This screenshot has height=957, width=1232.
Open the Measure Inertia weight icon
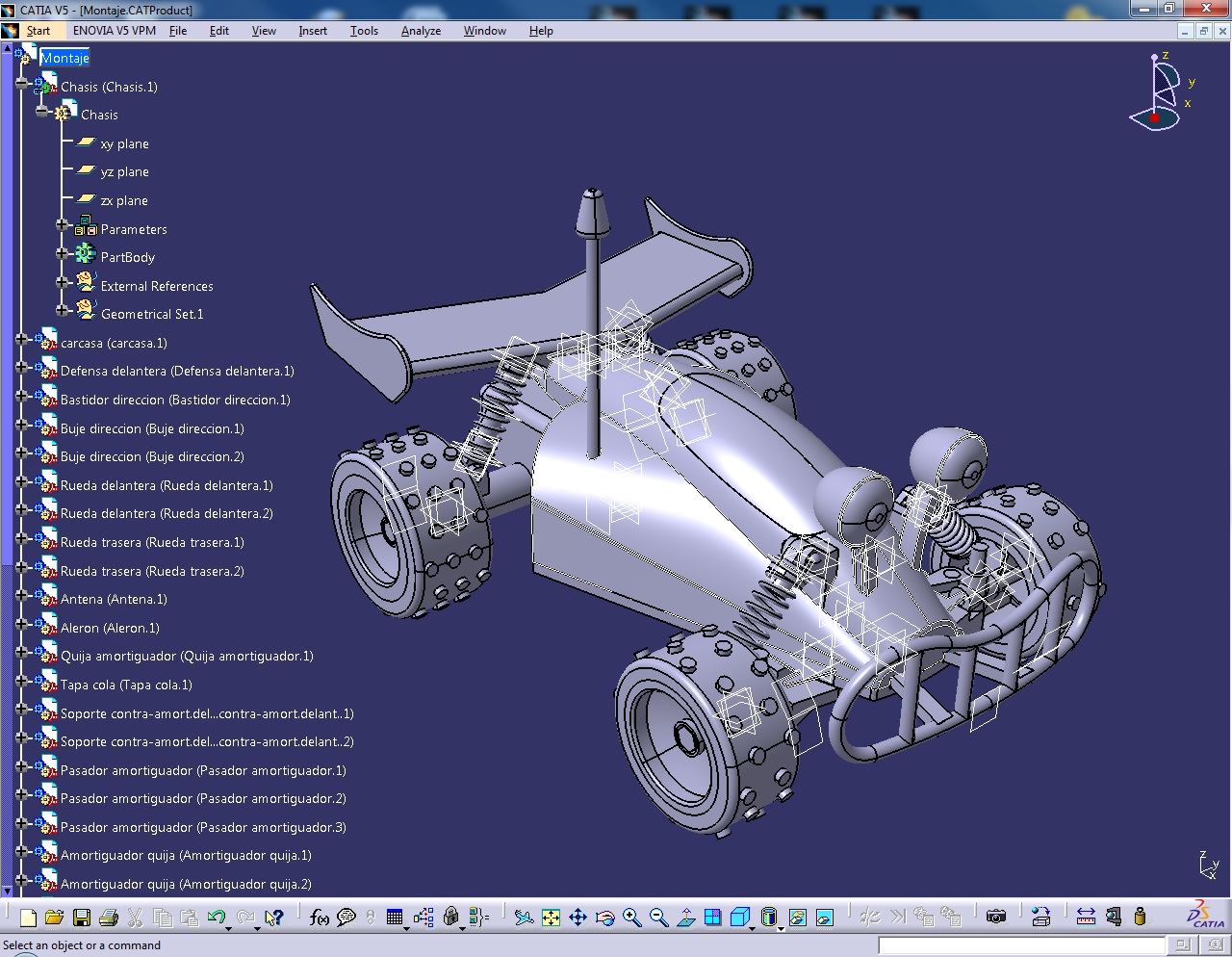1141,918
